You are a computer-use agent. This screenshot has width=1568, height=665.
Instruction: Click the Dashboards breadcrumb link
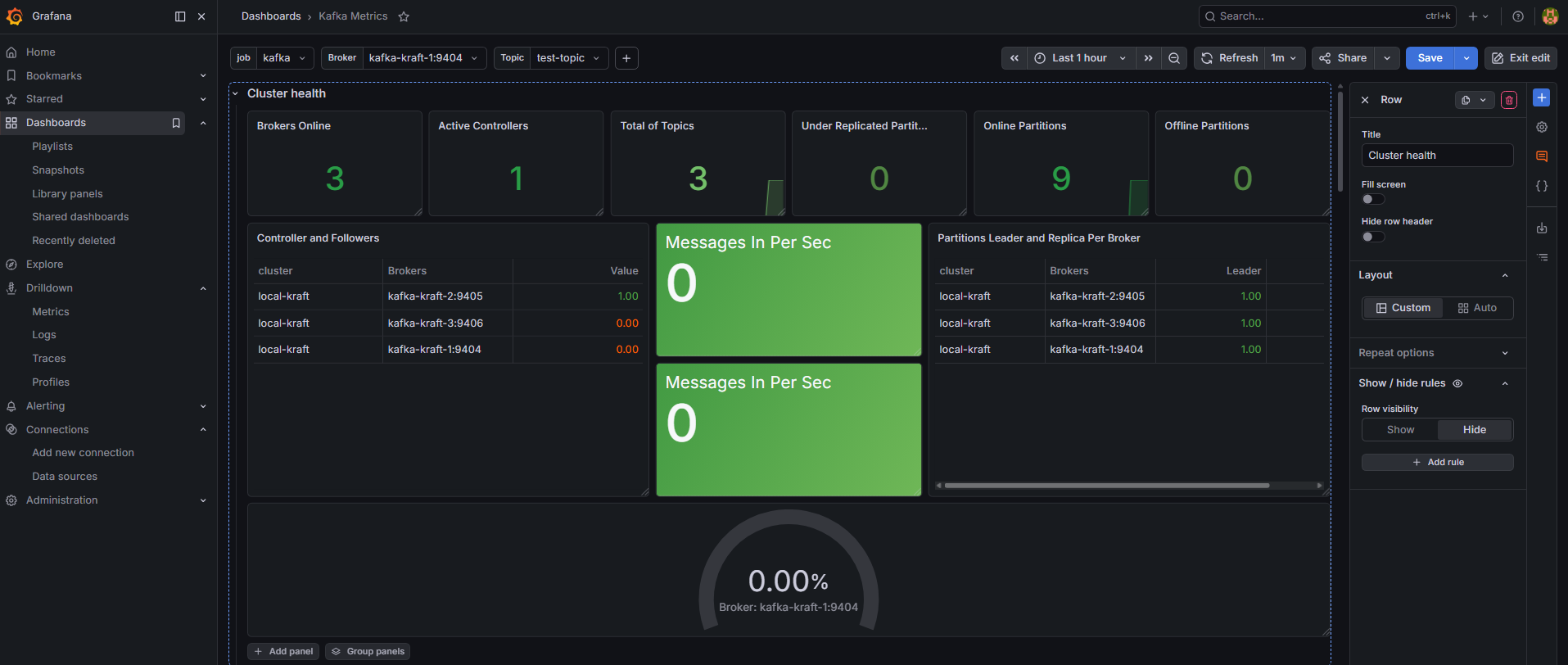coord(271,16)
